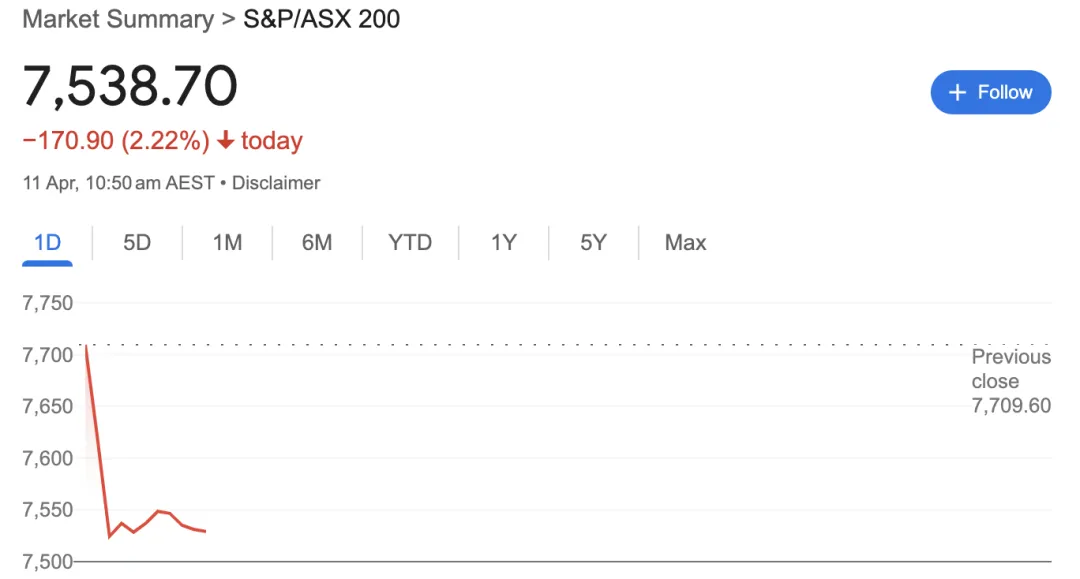Go to Market Summary breadcrumb

click(x=118, y=19)
